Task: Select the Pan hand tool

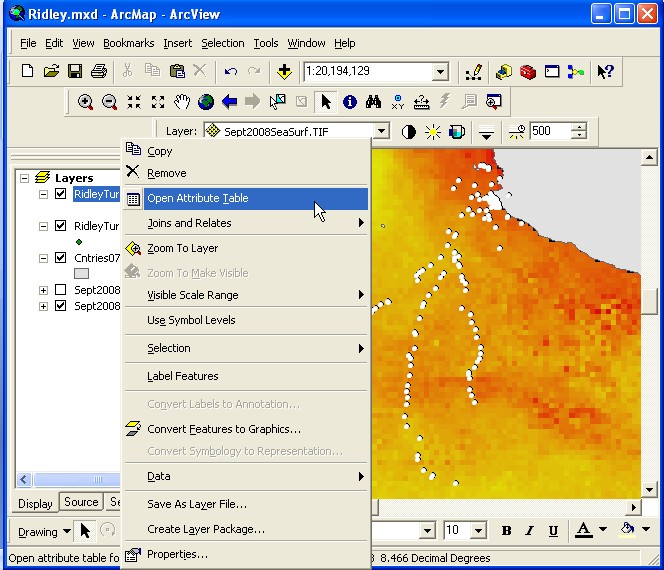Action: pos(181,102)
